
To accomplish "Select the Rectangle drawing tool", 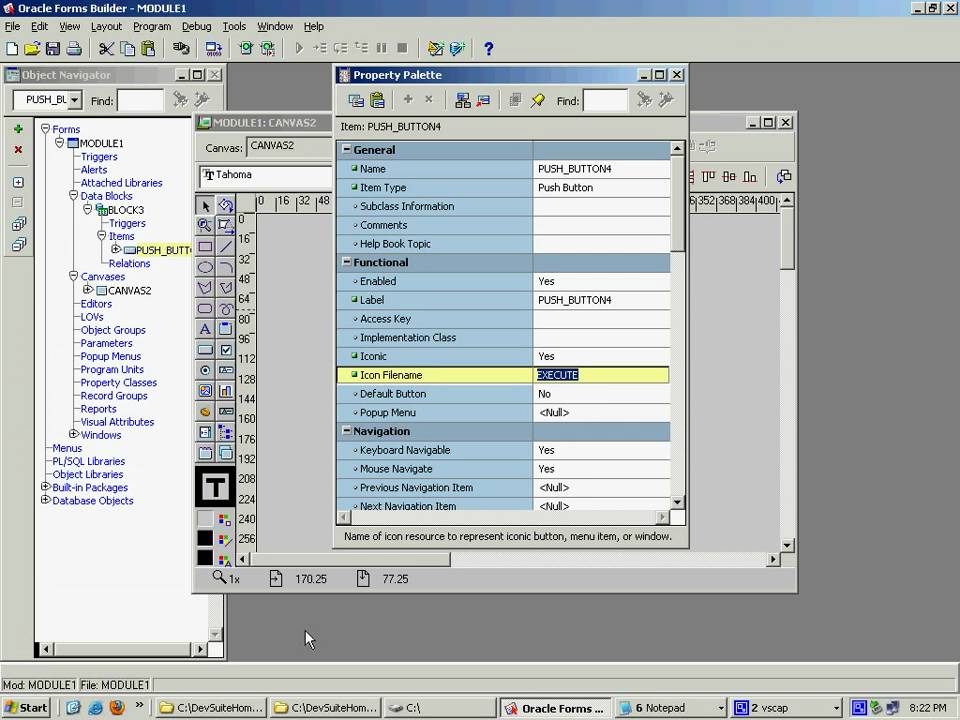I will click(x=205, y=247).
